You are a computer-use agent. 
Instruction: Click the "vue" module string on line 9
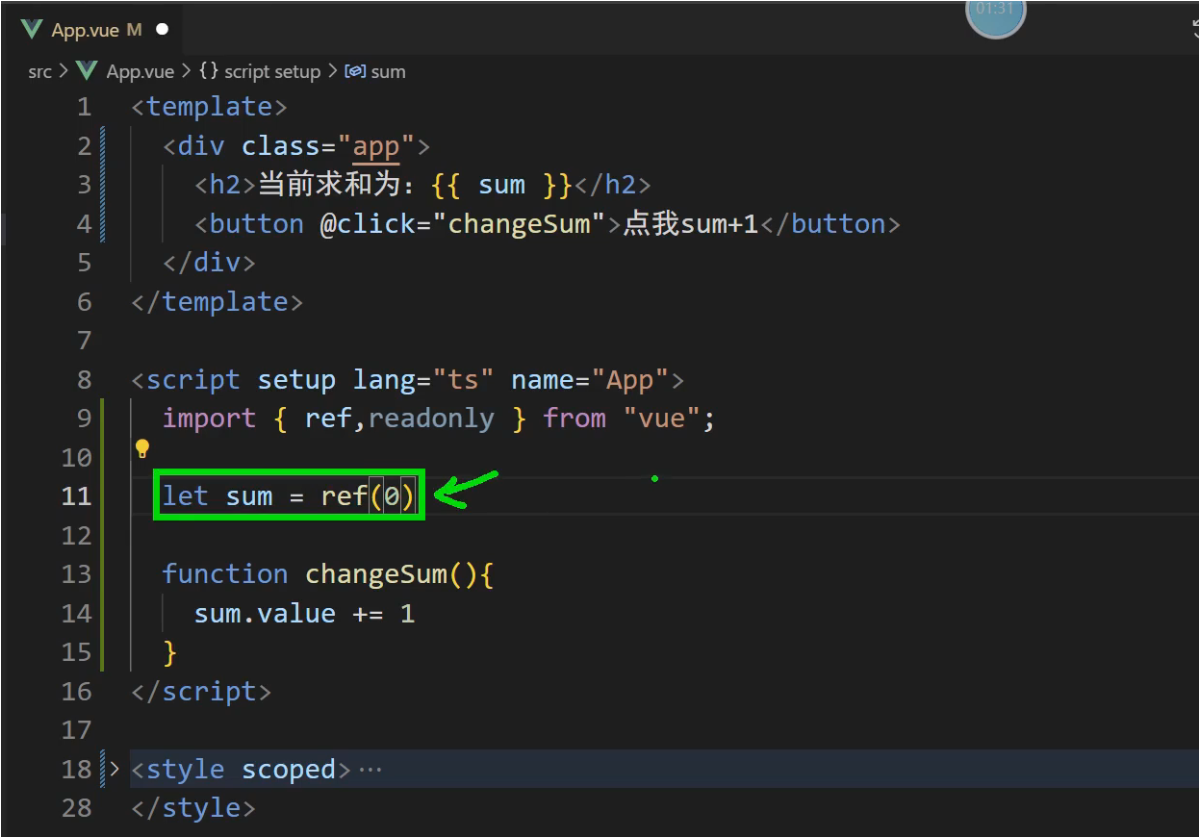point(662,418)
